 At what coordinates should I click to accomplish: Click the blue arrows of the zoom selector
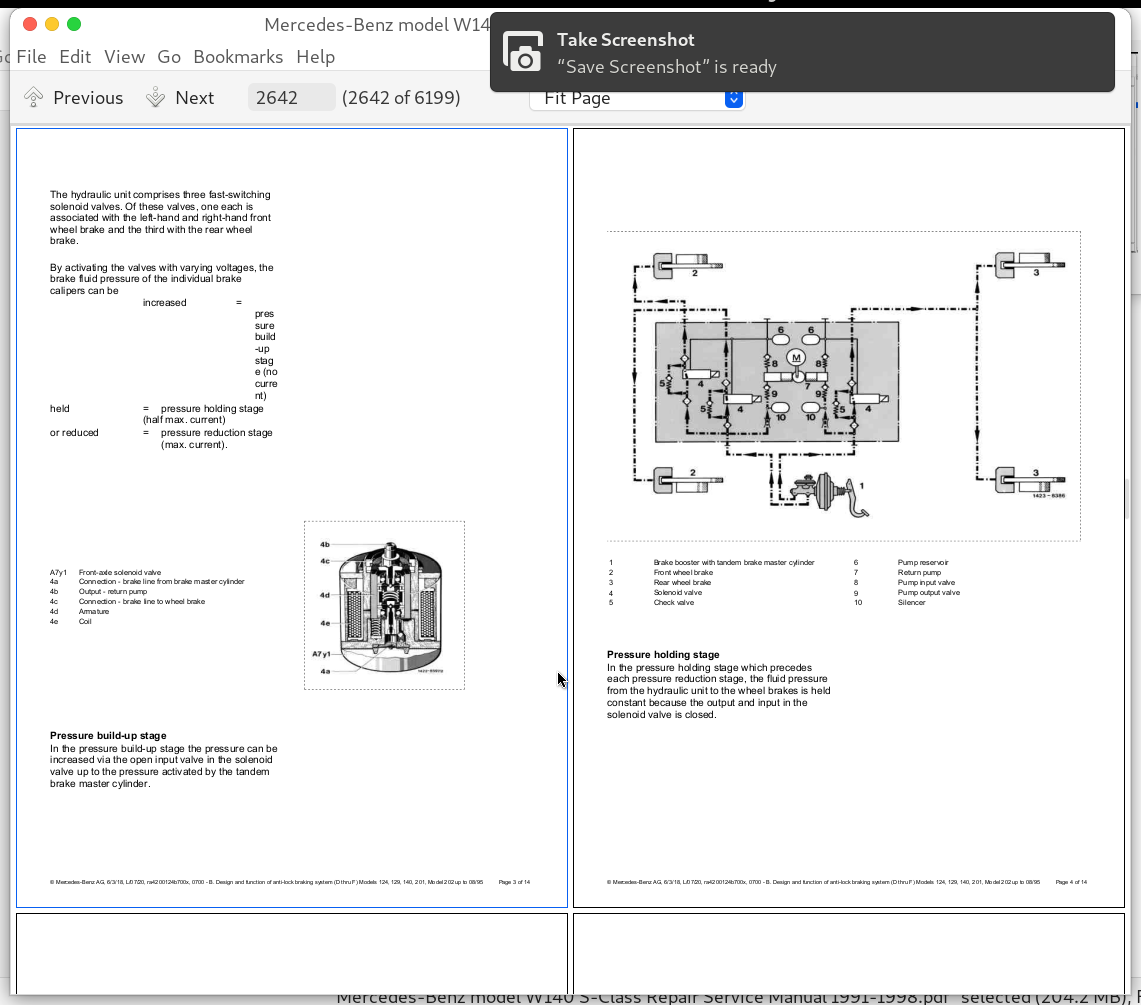click(x=734, y=98)
